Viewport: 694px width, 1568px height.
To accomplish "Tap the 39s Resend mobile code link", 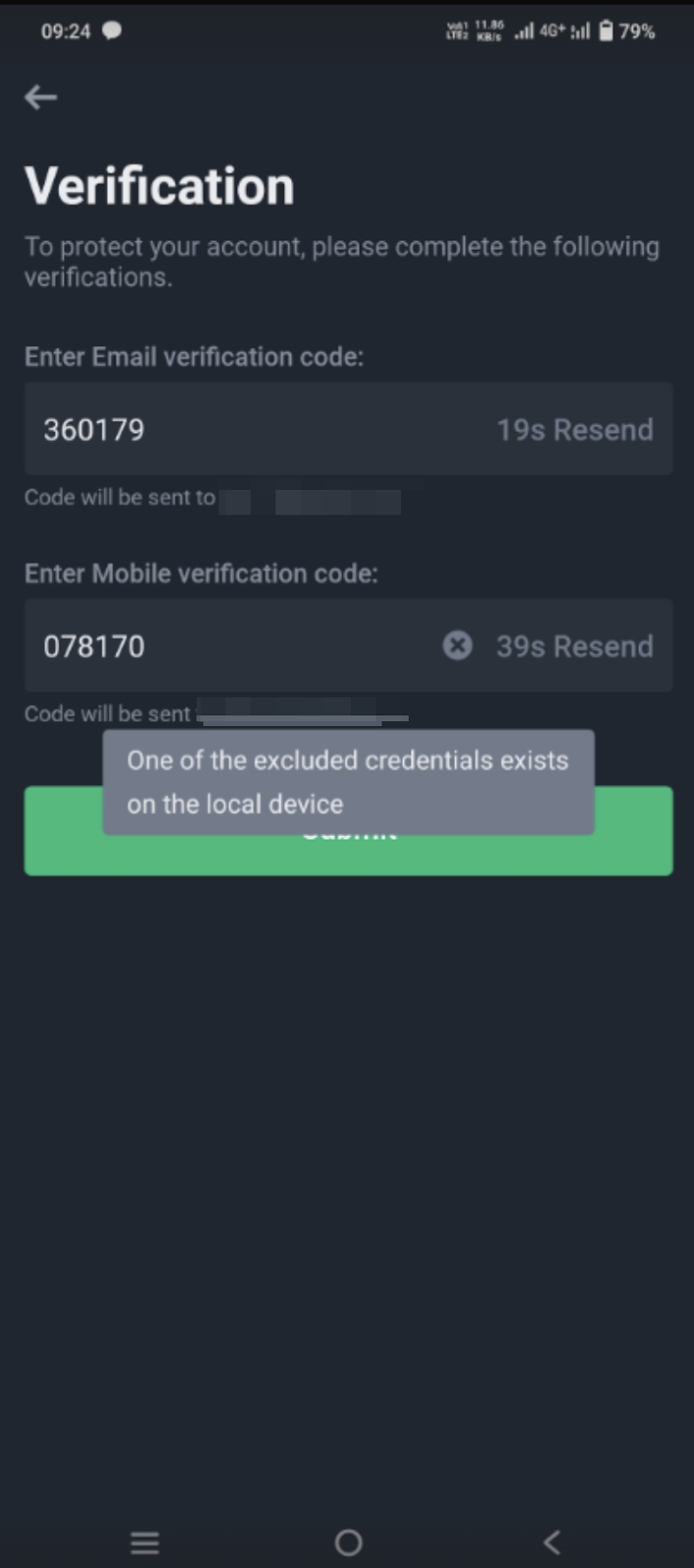I will click(x=574, y=646).
